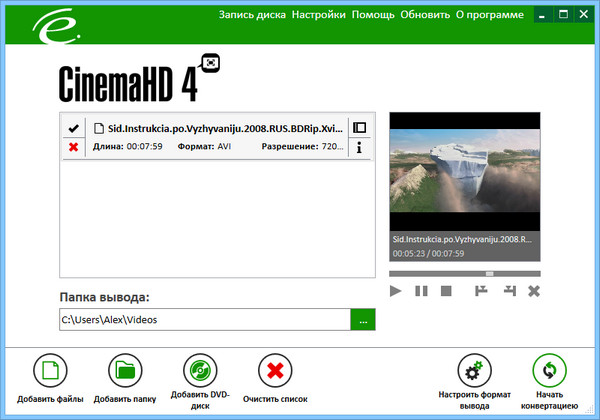Viewport: 600px width, 420px height.
Task: Open О программе menu item
Action: coord(490,15)
